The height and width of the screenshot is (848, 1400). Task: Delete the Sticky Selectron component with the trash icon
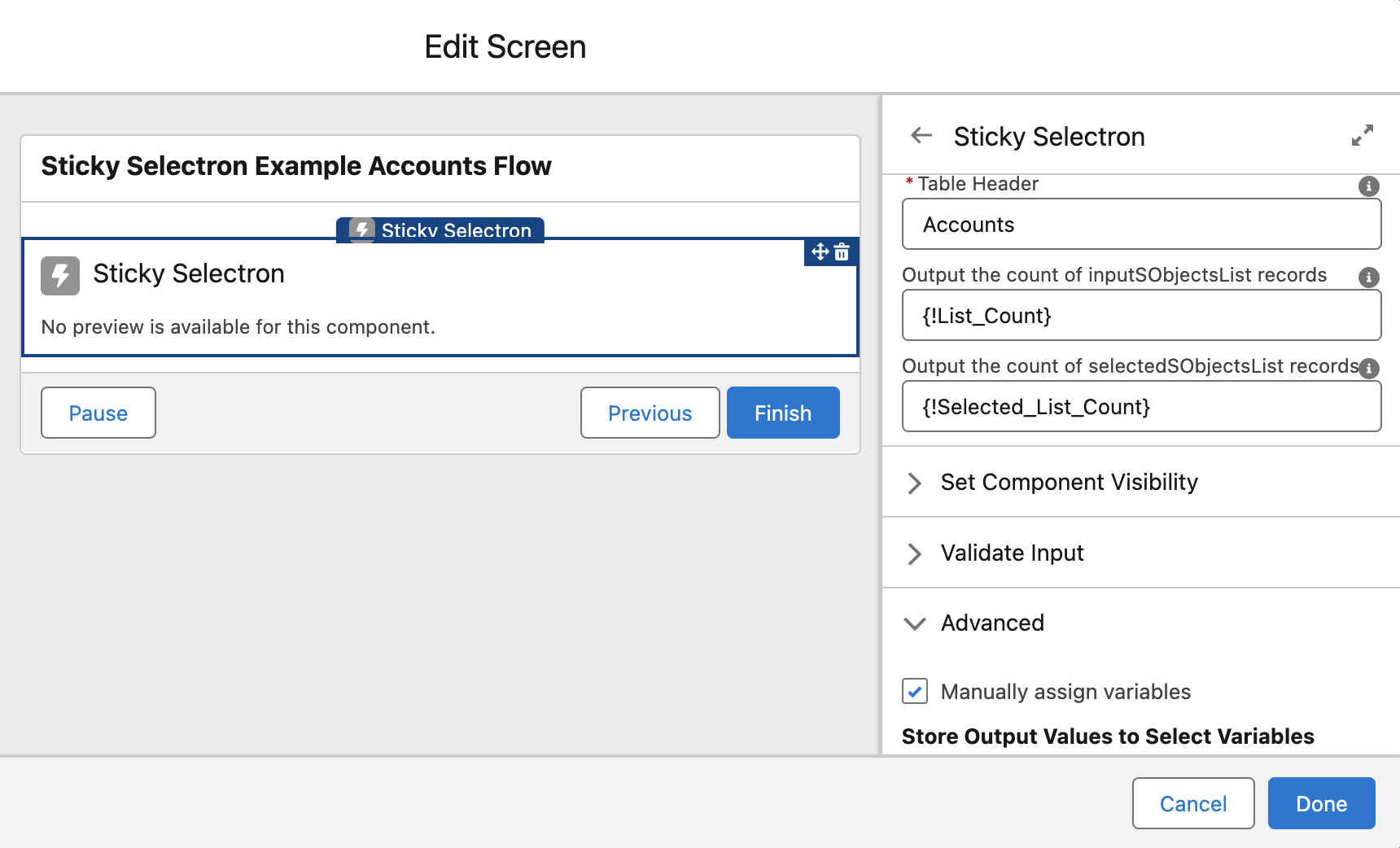click(842, 252)
